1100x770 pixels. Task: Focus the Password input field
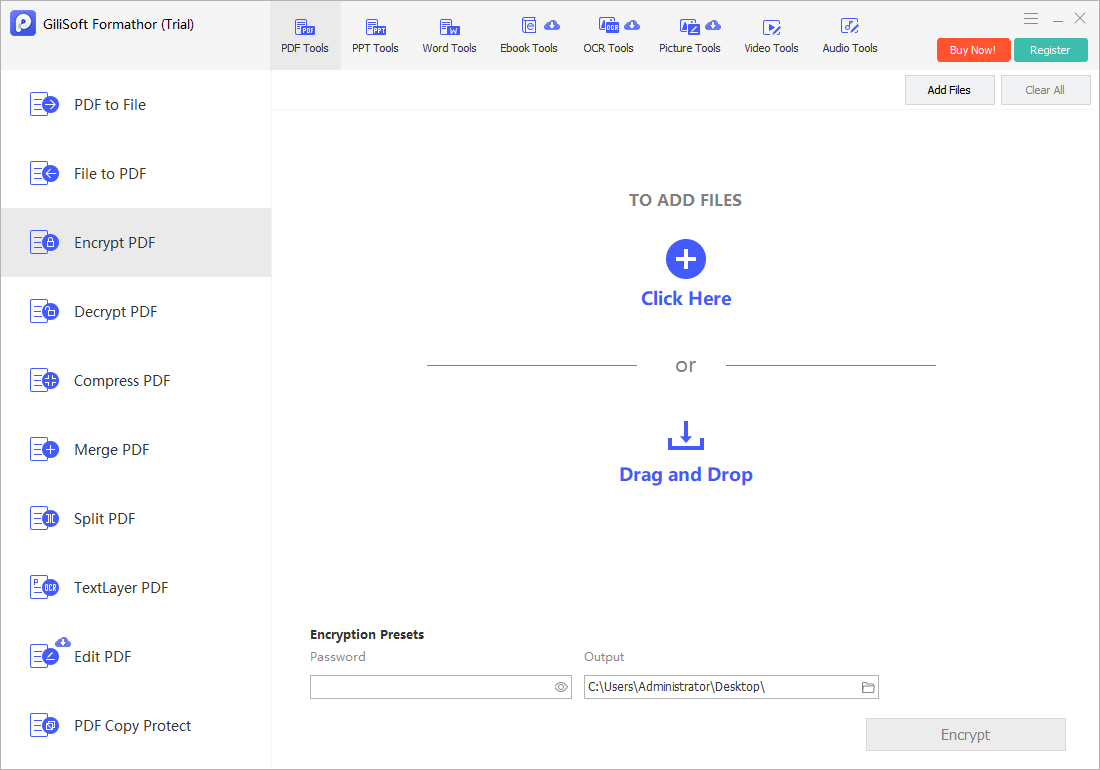tap(441, 687)
